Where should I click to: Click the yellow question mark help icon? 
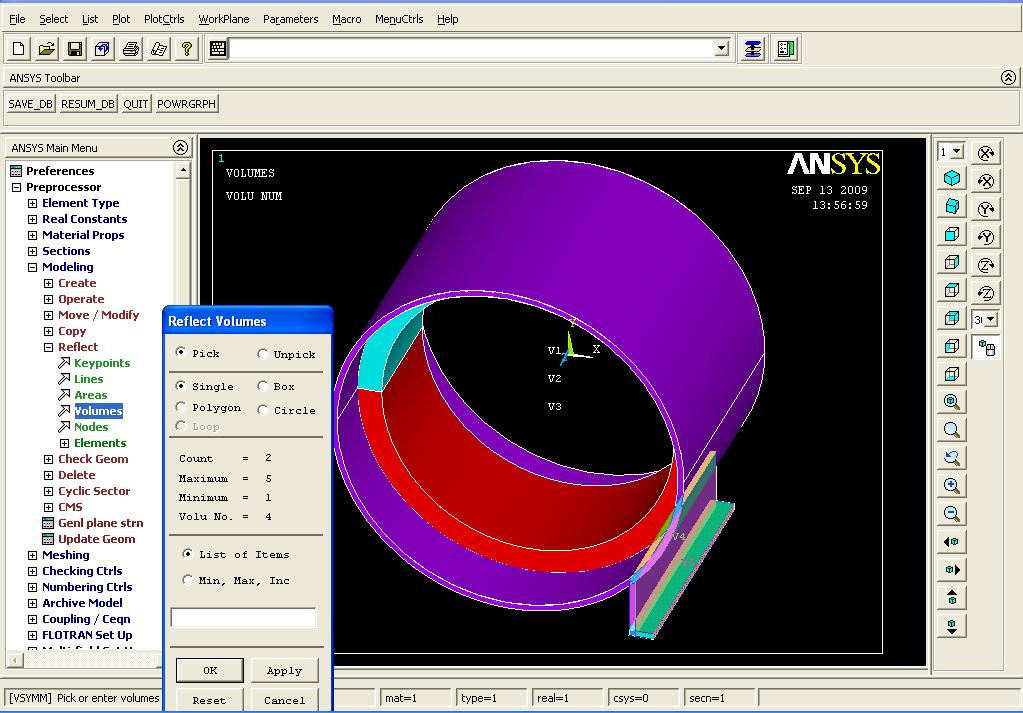tap(187, 49)
